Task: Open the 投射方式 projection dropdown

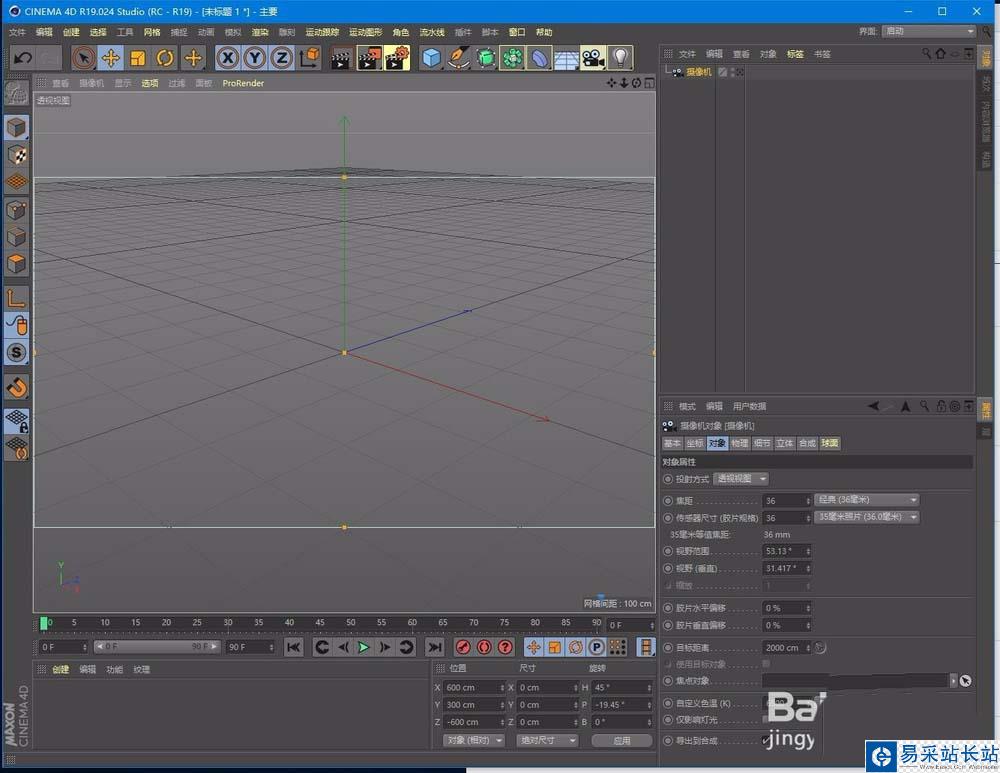Action: (741, 479)
